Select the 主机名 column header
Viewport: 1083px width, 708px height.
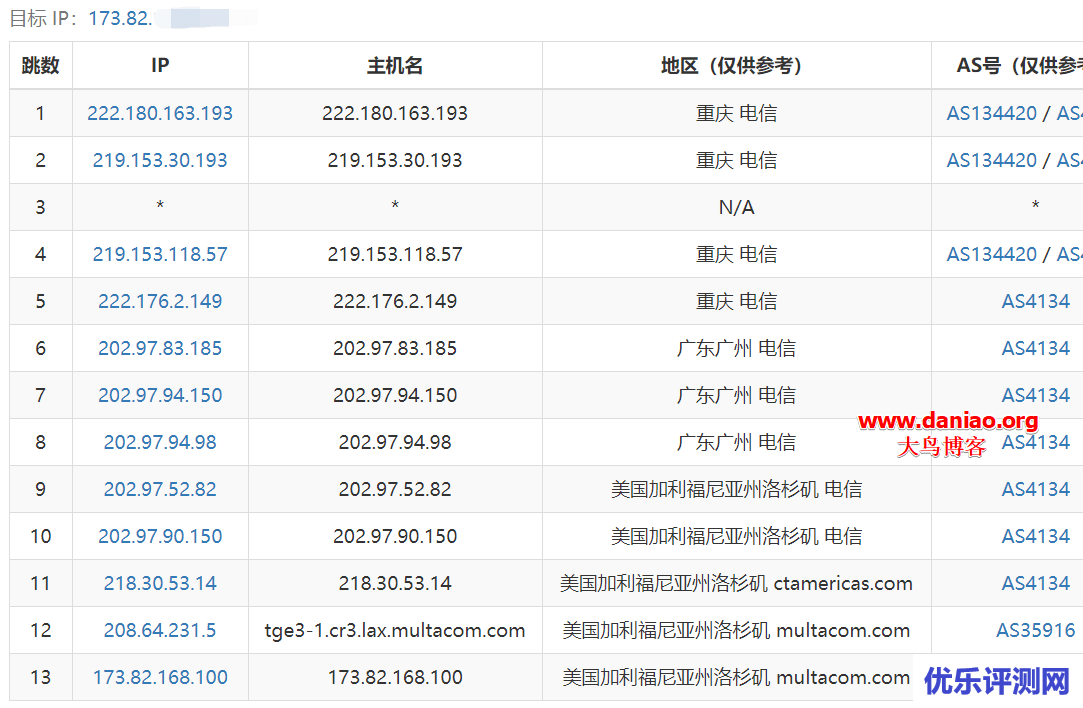click(x=394, y=65)
